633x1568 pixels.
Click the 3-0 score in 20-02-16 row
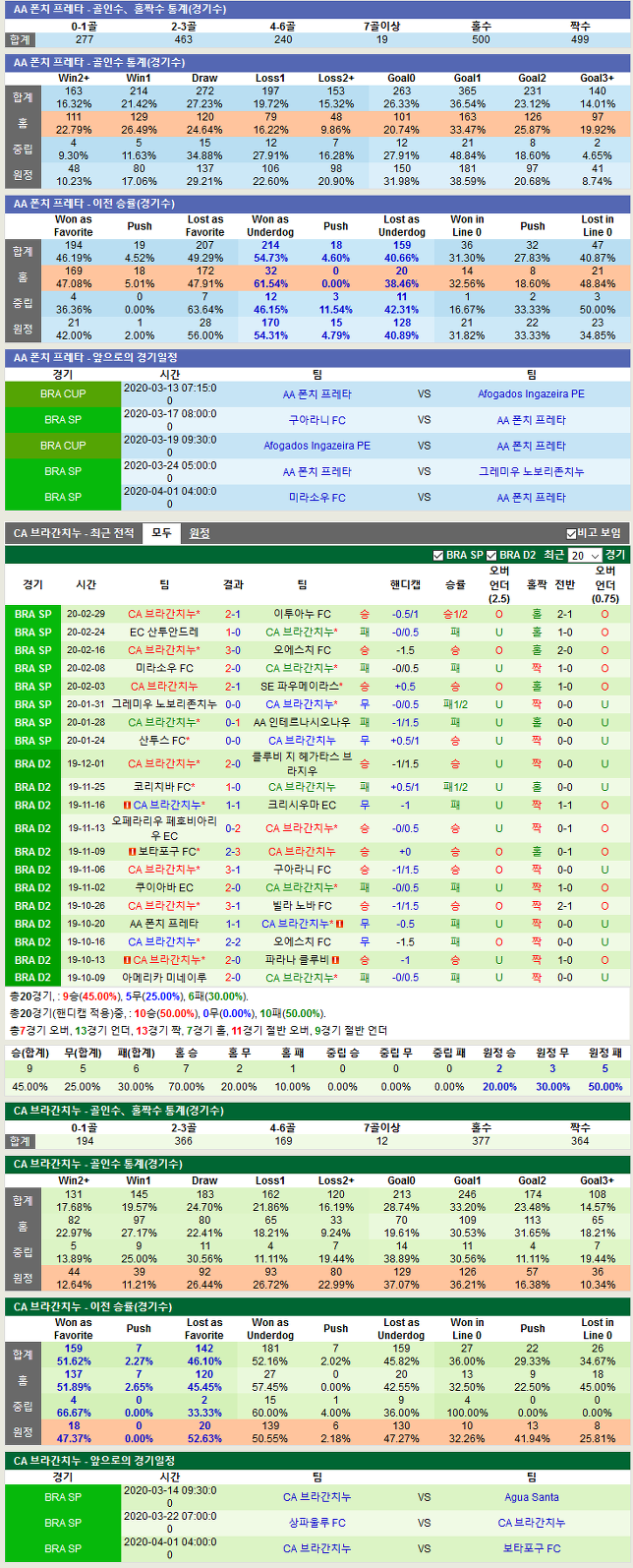pos(233,650)
